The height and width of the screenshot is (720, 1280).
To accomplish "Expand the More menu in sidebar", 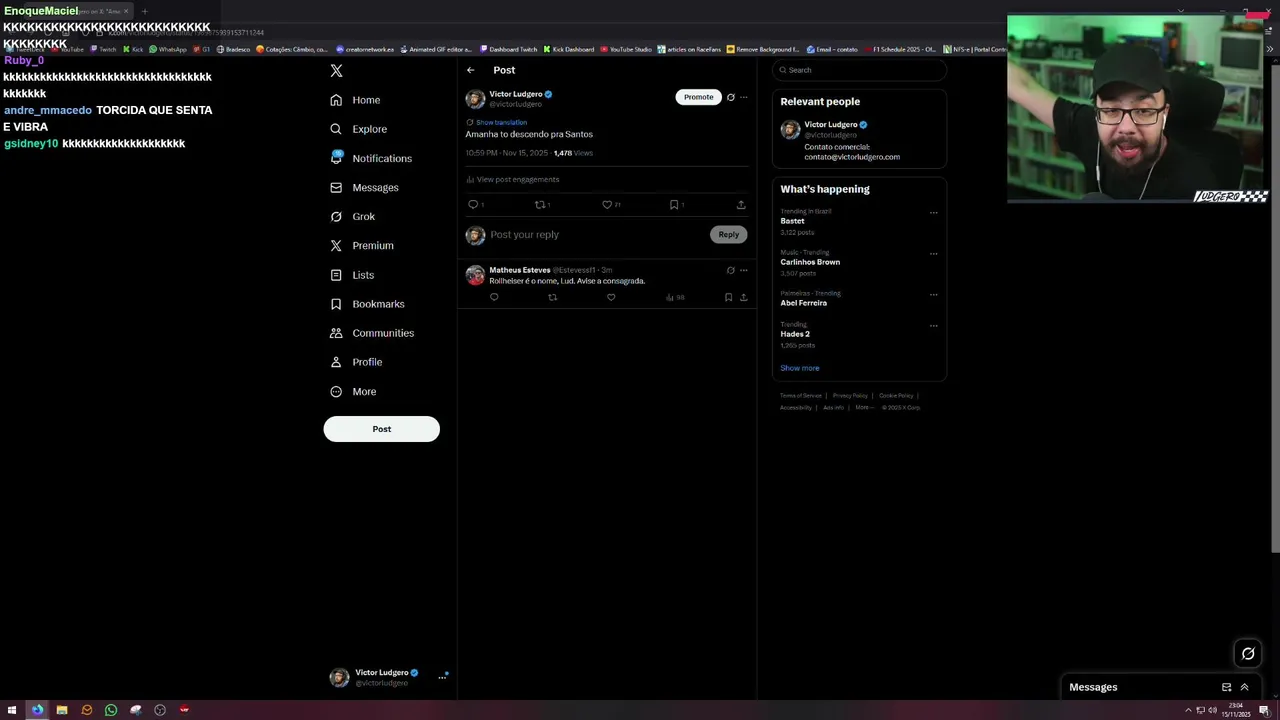I will (352, 391).
